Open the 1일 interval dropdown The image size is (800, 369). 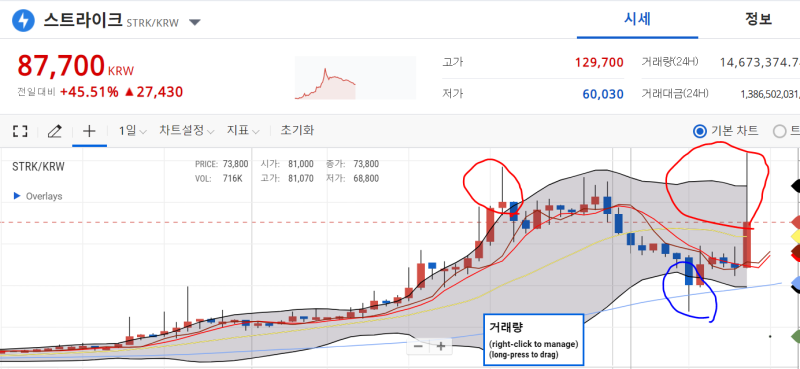click(x=133, y=131)
